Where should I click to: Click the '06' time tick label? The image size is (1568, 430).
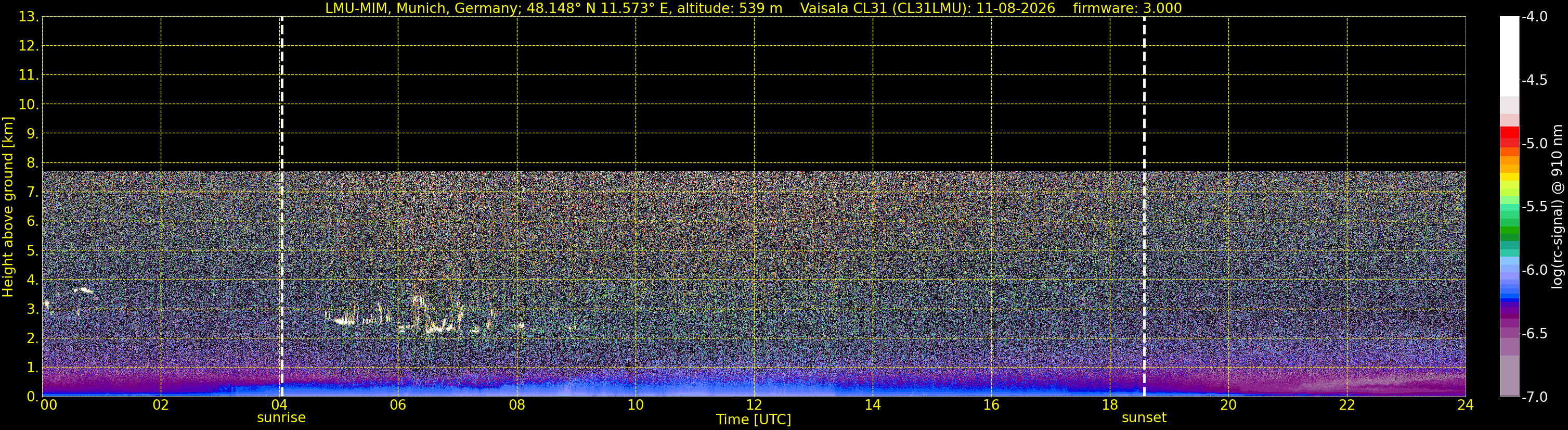click(x=398, y=406)
